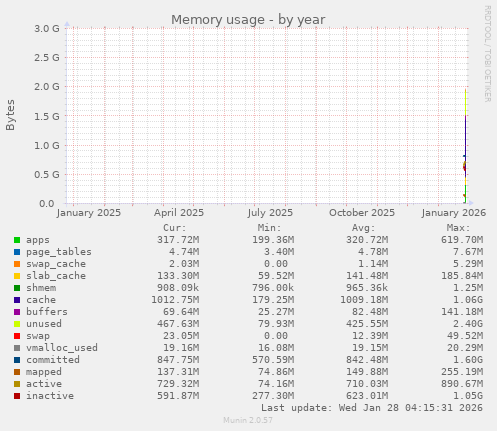Screen dimensions: 497x431
Task: Click vmalloc_used current value 19.16M
Action: (181, 348)
